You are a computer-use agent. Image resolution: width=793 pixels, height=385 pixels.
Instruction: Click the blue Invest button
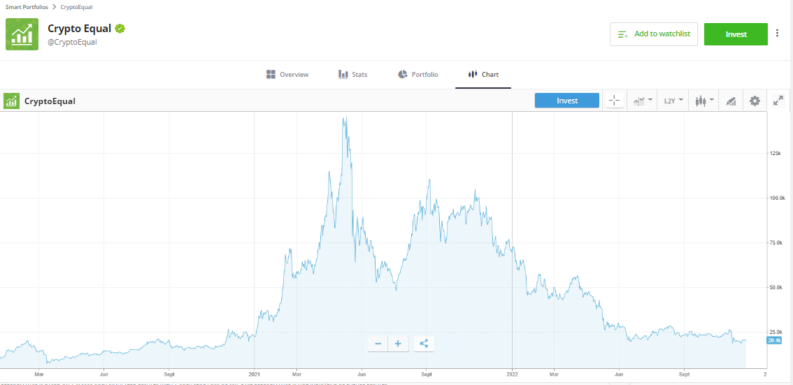click(x=567, y=101)
